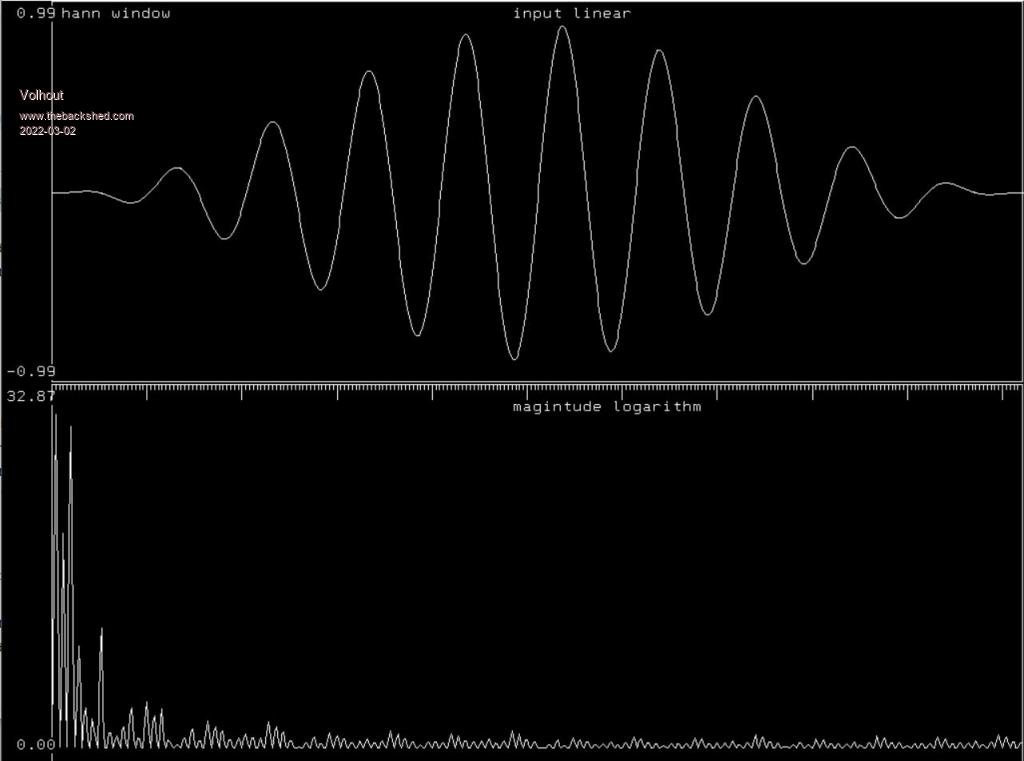
Task: Click the waveform crest right of the tallest
Action: (658, 51)
